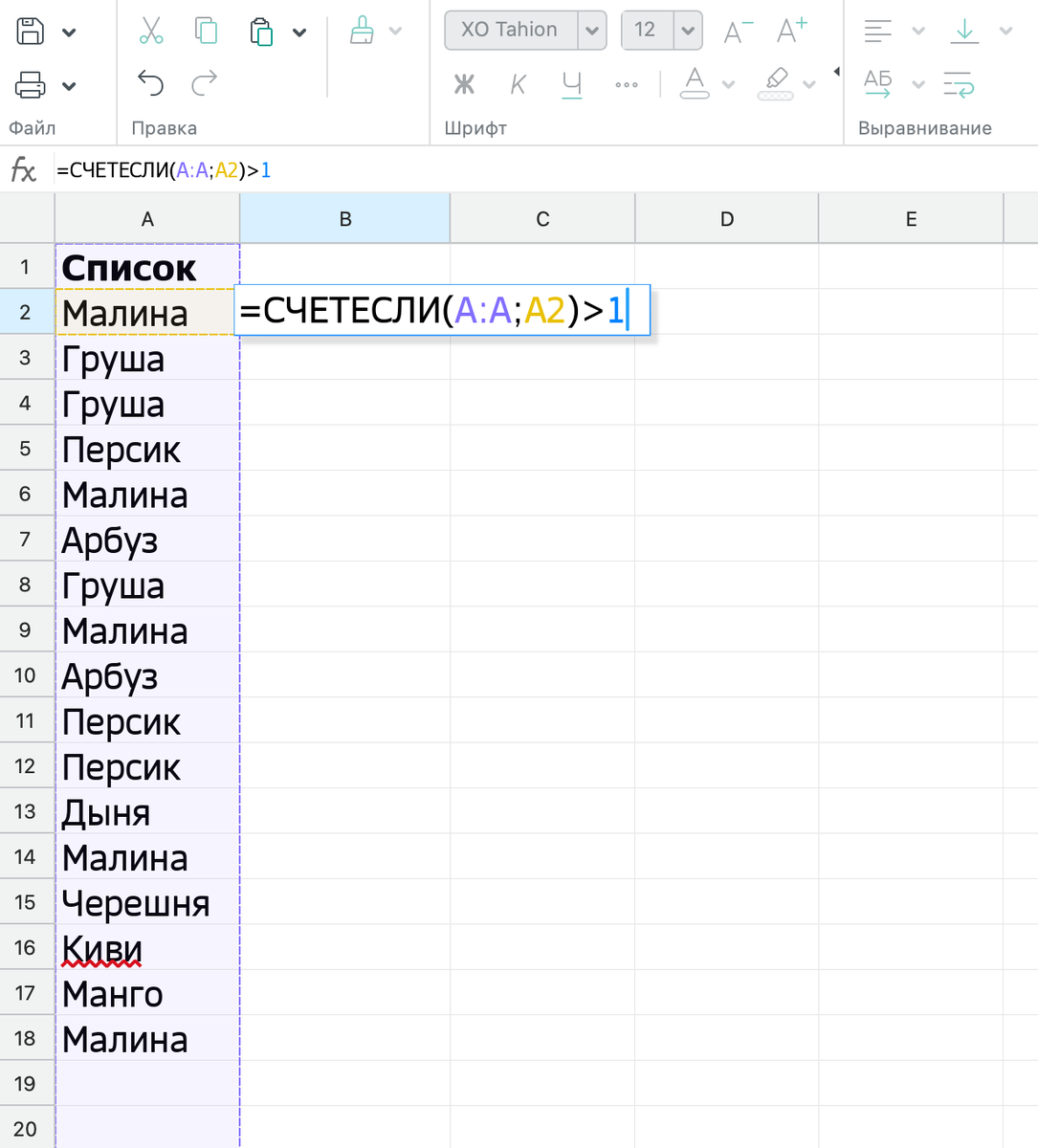Viewport: 1038px width, 1148px height.
Task: Open the Paste options dropdown arrow
Action: click(299, 33)
